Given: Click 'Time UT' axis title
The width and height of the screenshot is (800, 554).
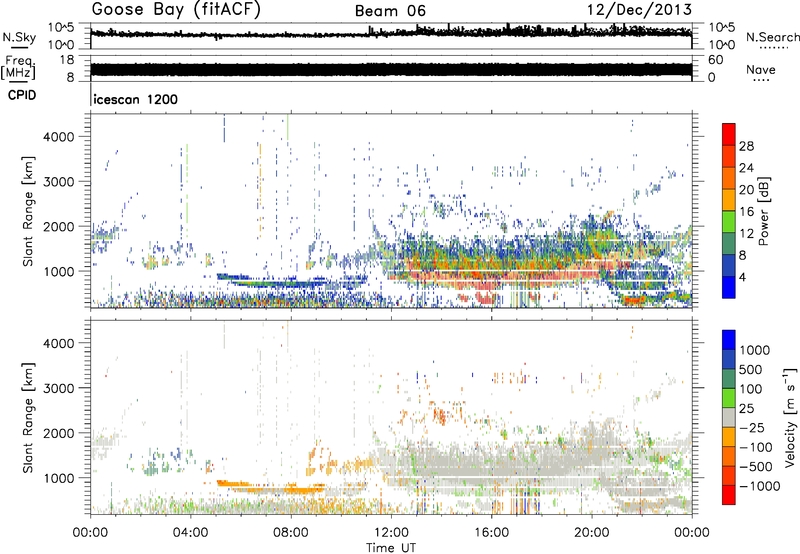Looking at the screenshot, I should pyautogui.click(x=391, y=548).
